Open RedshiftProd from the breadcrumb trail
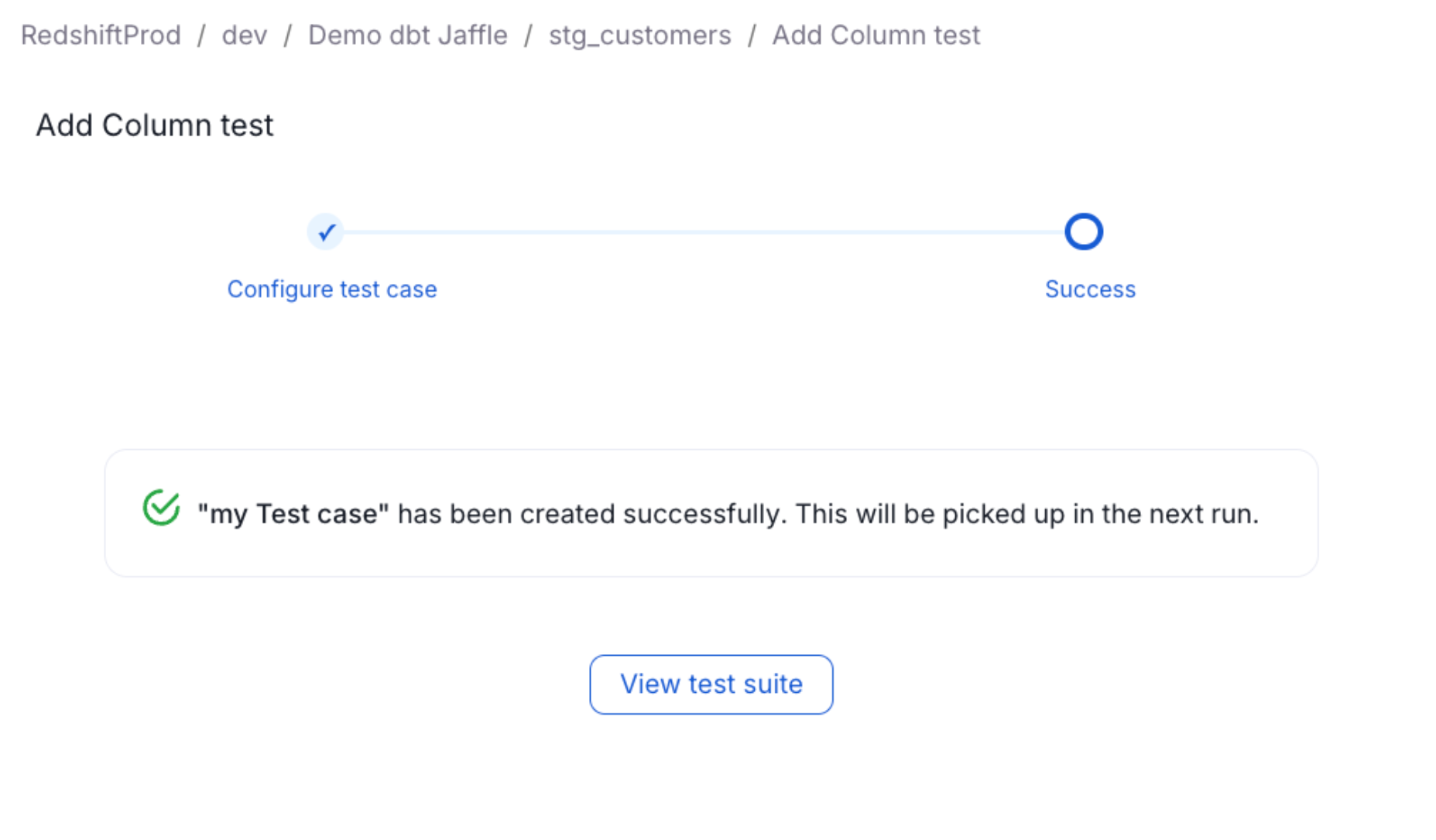The width and height of the screenshot is (1436, 840). click(101, 34)
